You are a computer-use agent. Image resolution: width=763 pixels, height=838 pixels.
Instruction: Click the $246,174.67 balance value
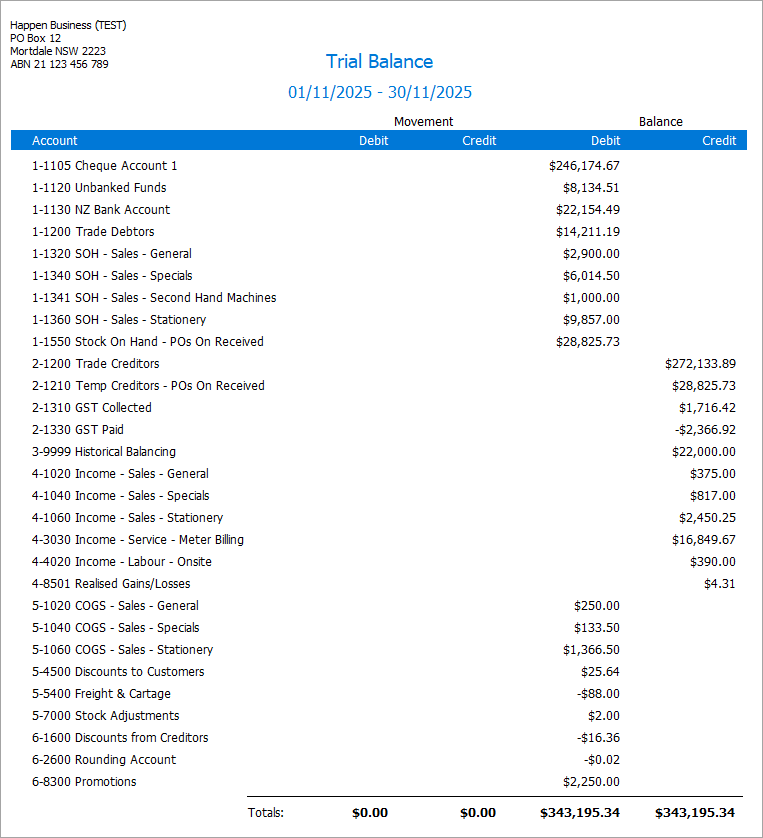(584, 166)
